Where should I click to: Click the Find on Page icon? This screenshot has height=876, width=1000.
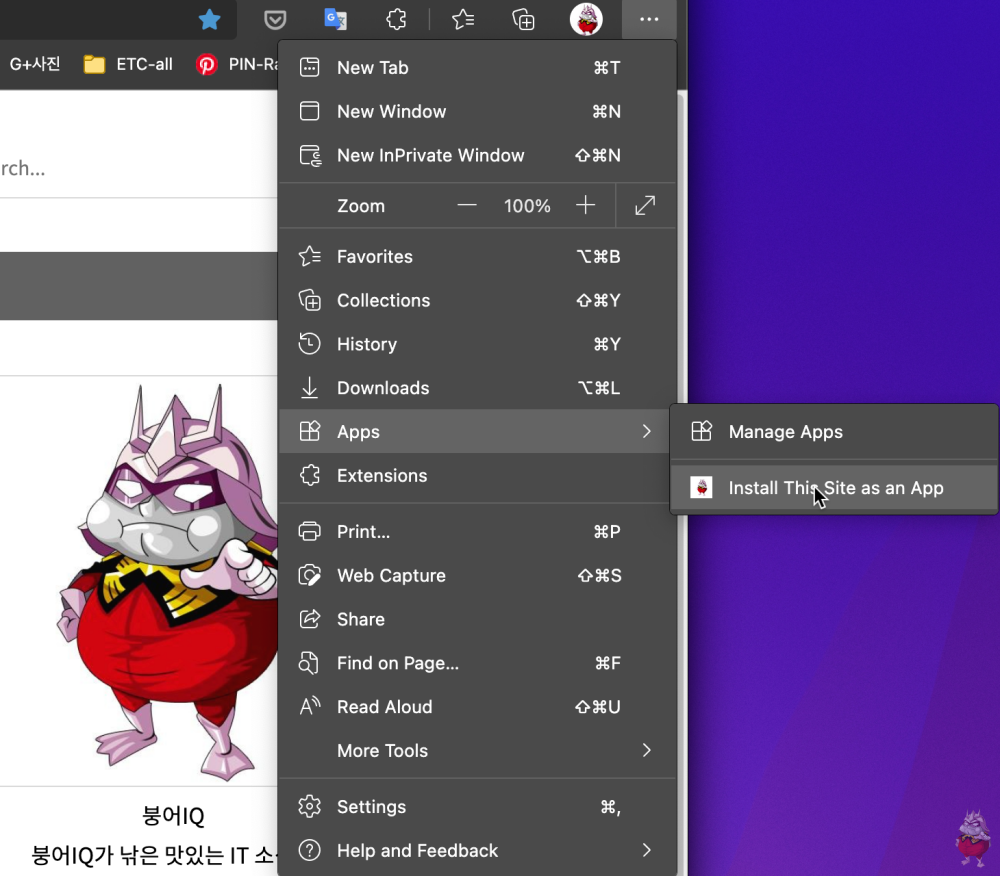pos(309,663)
